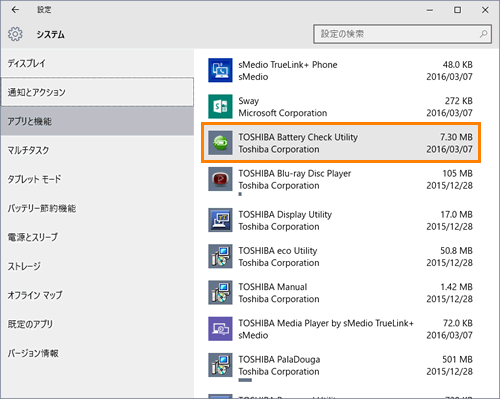The image size is (500, 399).
Task: Click the System gear icon
Action: [x=15, y=34]
